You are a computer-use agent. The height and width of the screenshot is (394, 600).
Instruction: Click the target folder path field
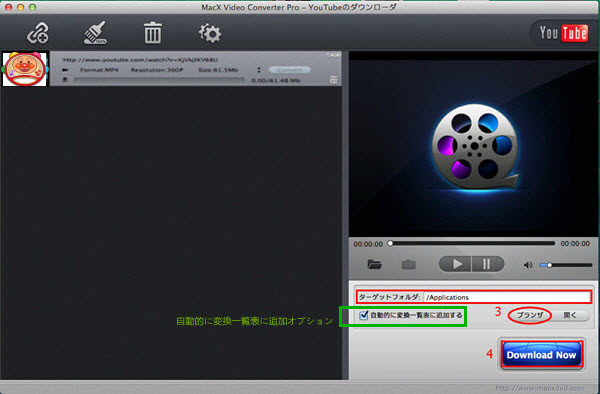tap(507, 297)
